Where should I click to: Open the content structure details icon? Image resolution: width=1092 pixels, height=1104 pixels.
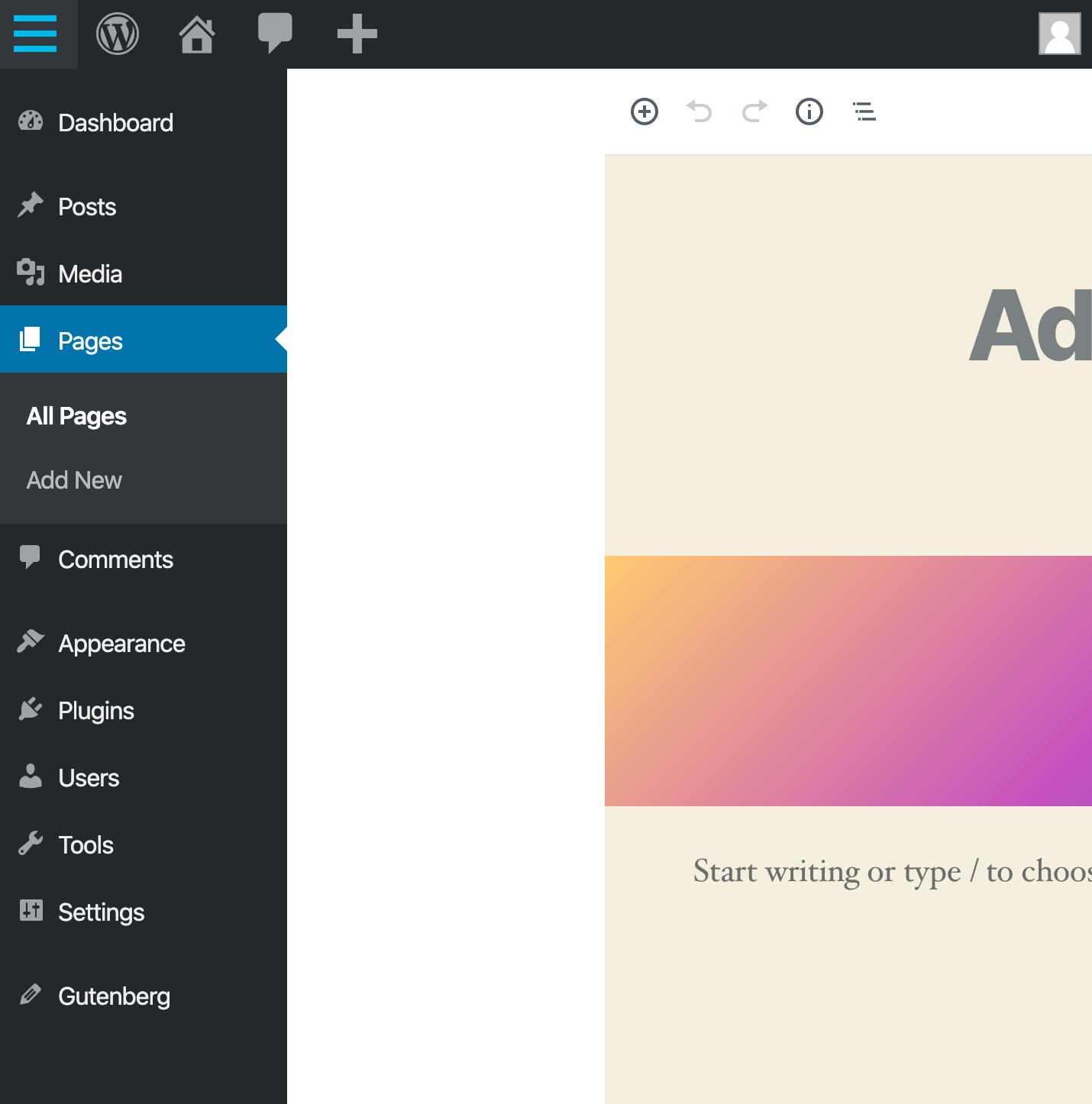coord(809,111)
